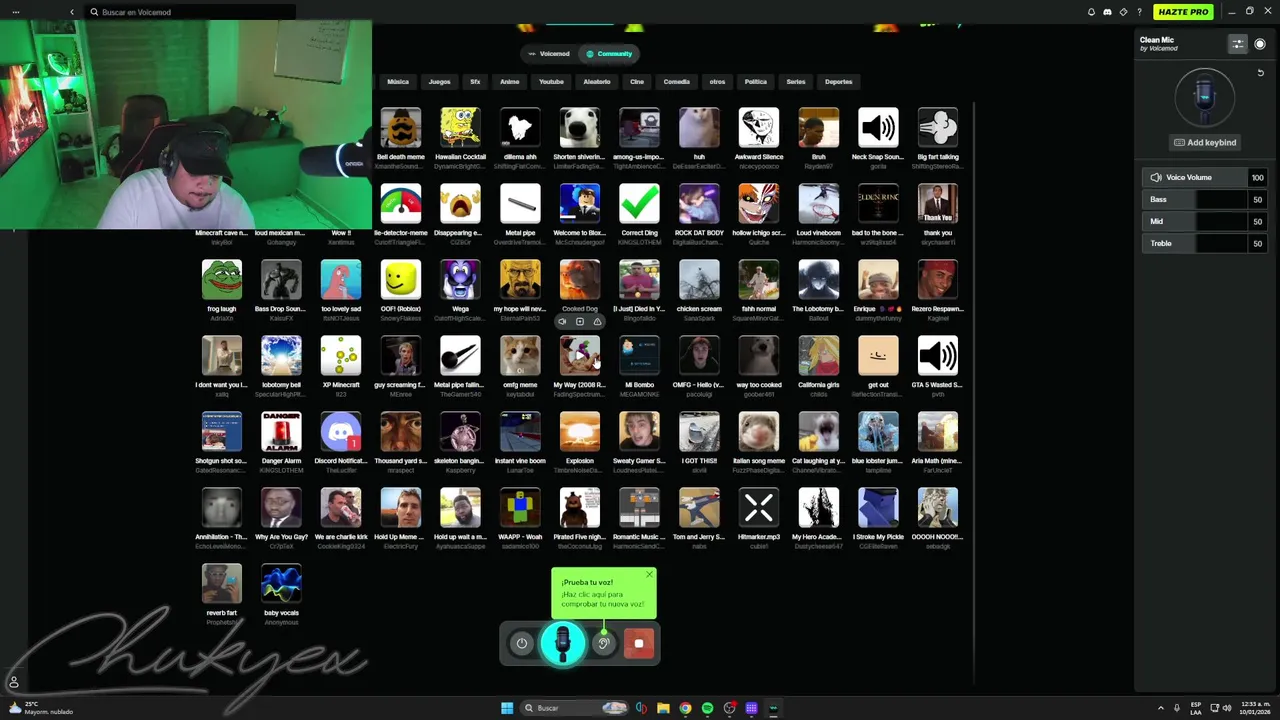Click the Buscar en Voicemod search field
1280x720 pixels.
190,12
